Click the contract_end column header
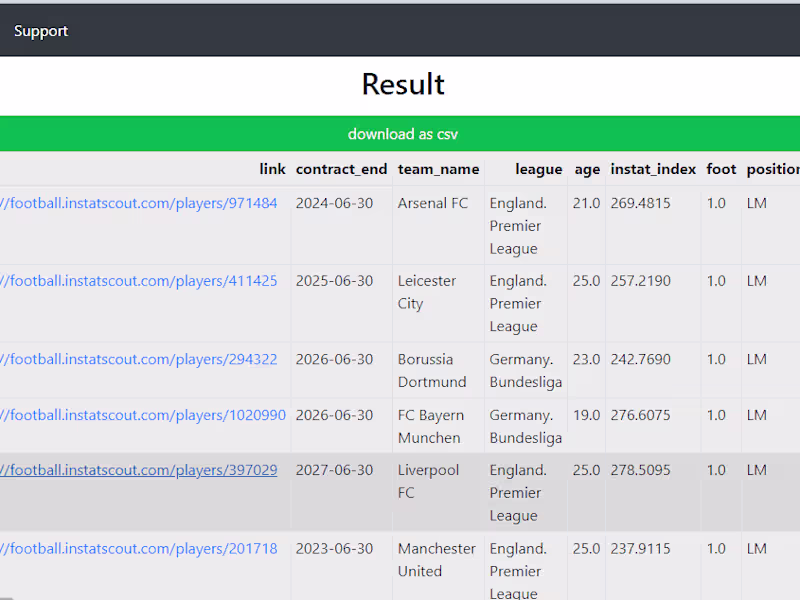The image size is (800, 600). pyautogui.click(x=341, y=169)
